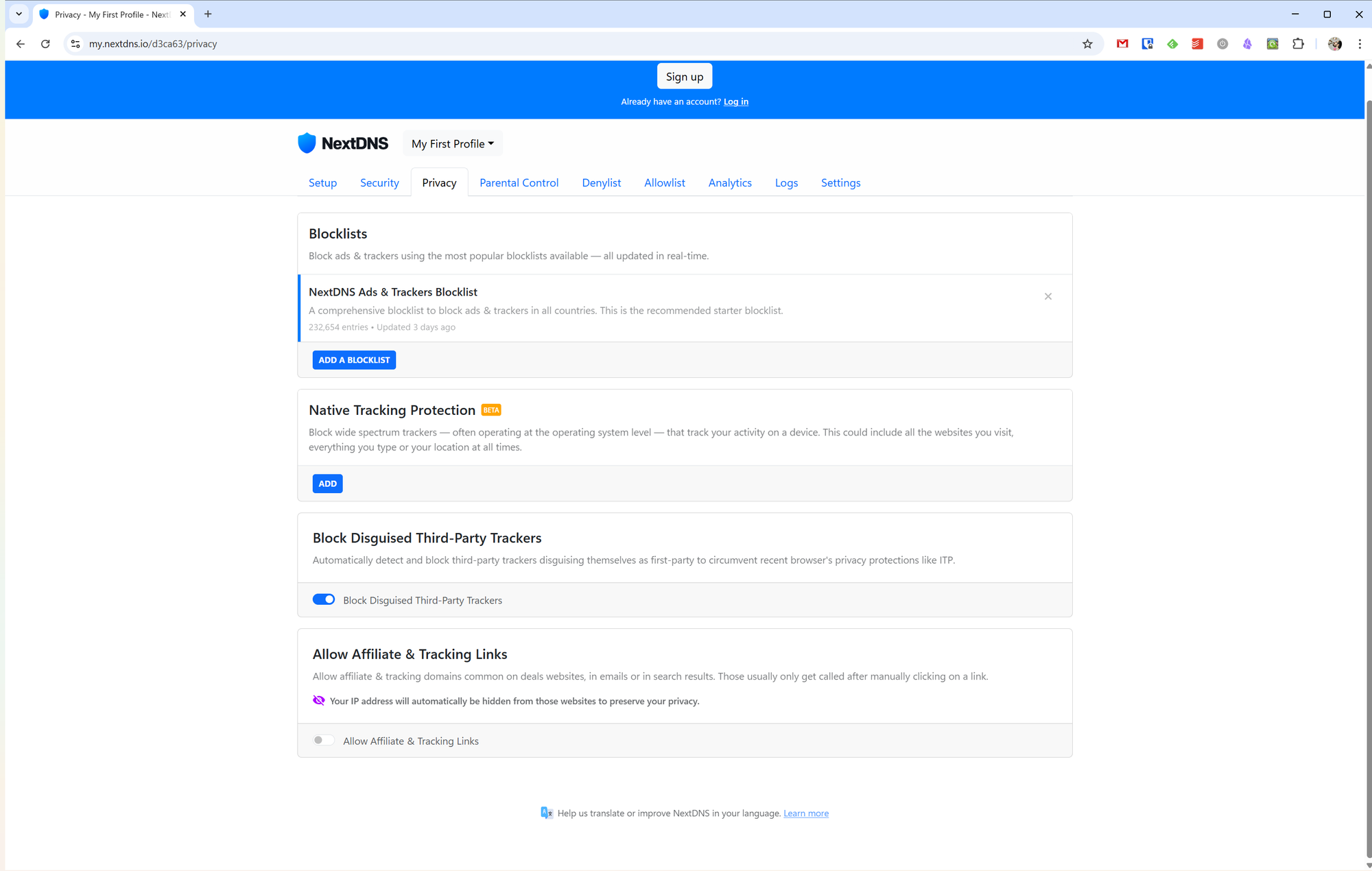Click the NextDNS shield logo
Screen dimensions: 1372x871
(x=307, y=143)
